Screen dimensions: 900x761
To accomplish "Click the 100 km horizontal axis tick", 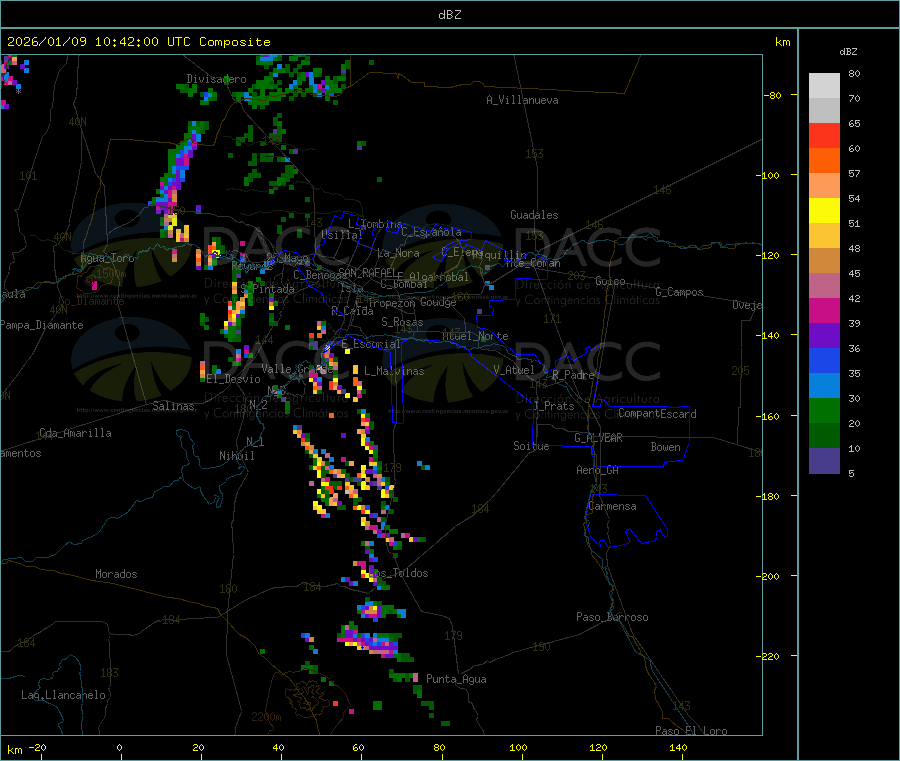I will pos(518,747).
